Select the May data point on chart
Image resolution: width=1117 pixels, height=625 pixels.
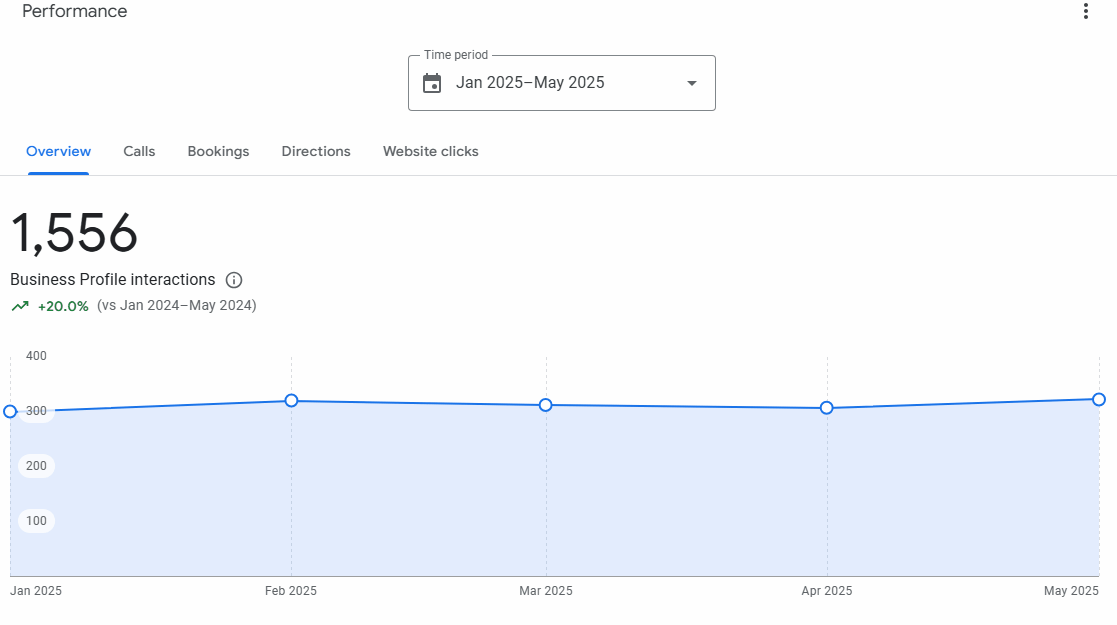1099,399
